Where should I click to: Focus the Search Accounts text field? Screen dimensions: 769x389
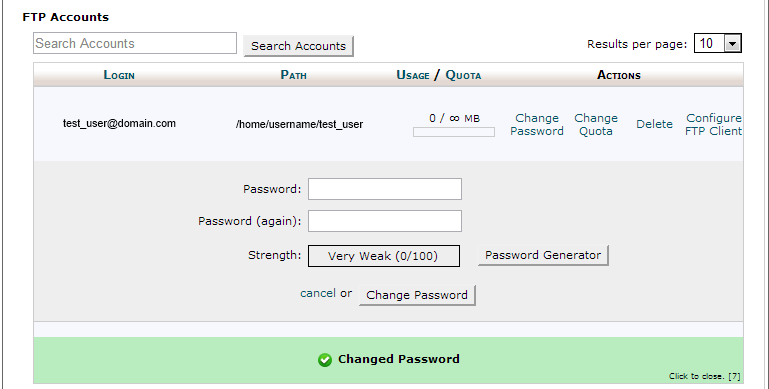(135, 43)
